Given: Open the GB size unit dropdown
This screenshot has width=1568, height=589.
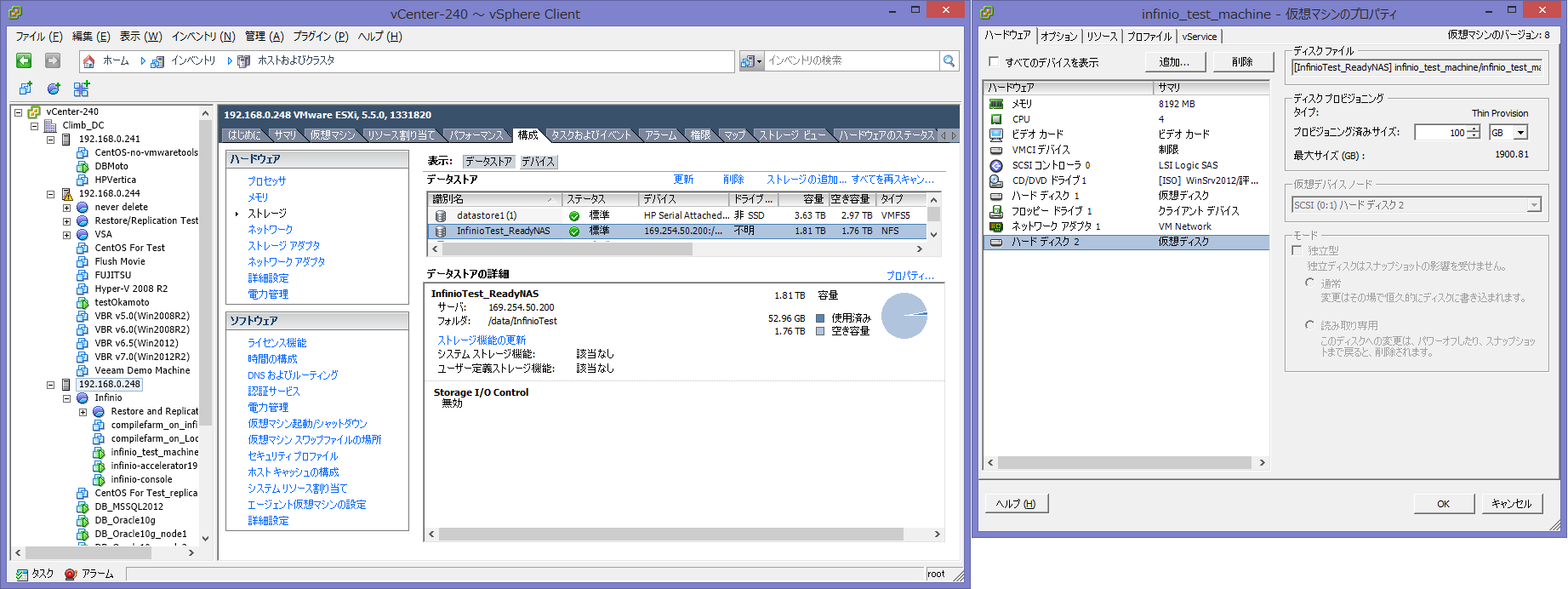Looking at the screenshot, I should (1520, 133).
